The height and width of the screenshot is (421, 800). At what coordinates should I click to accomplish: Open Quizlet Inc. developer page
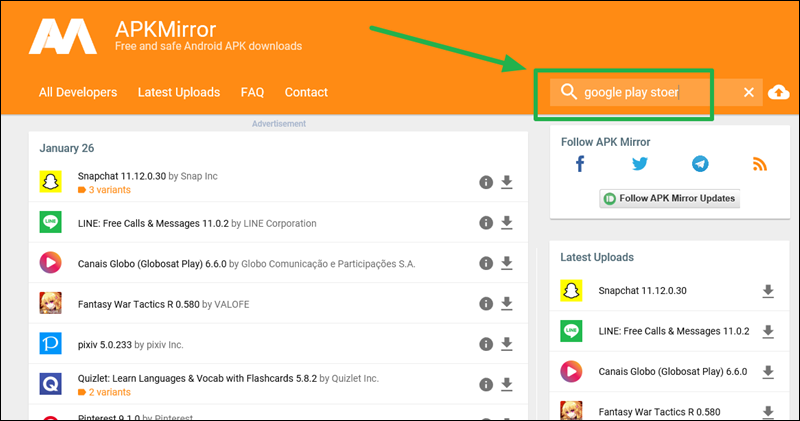(355, 379)
